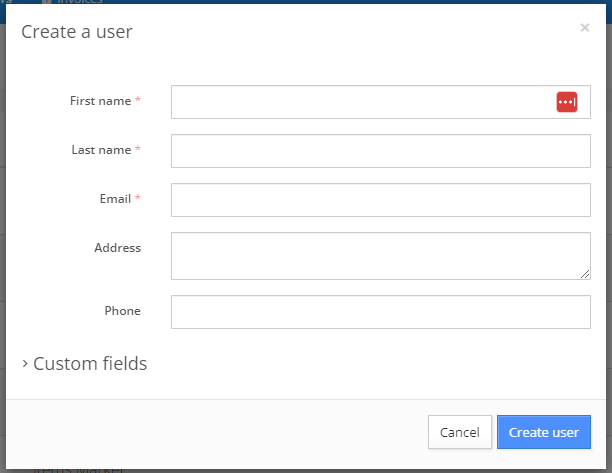Viewport: 612px width, 473px height.
Task: Click the Last name label
Action: click(101, 150)
